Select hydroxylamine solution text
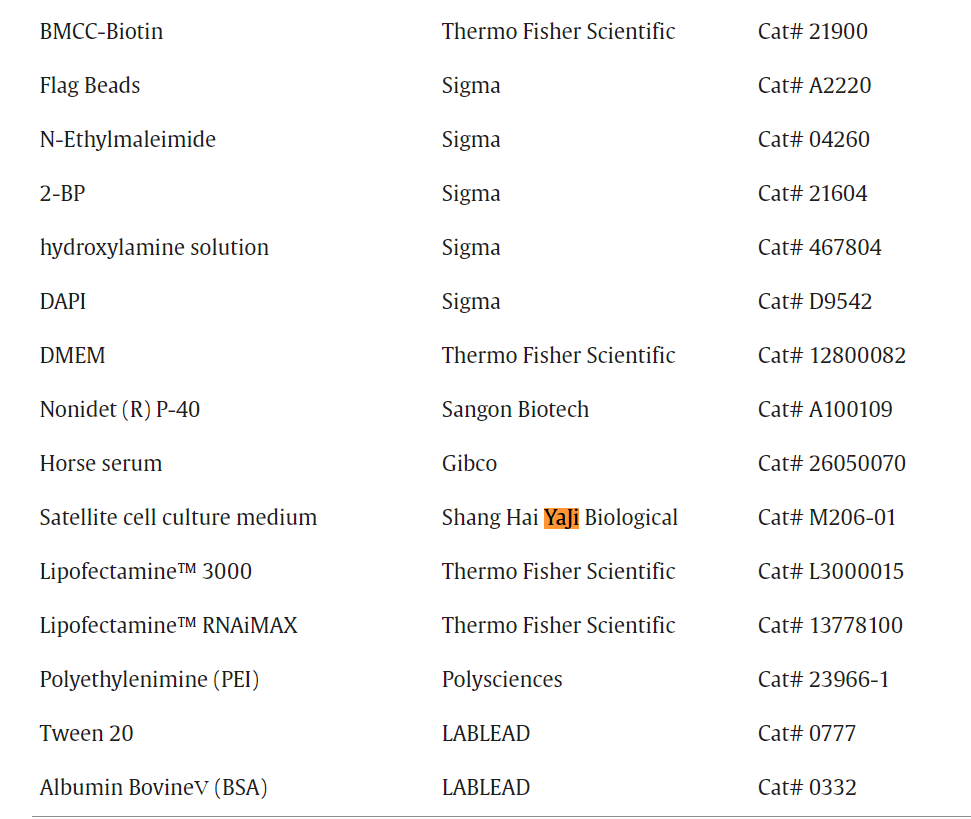This screenshot has height=819, width=971. pos(154,248)
